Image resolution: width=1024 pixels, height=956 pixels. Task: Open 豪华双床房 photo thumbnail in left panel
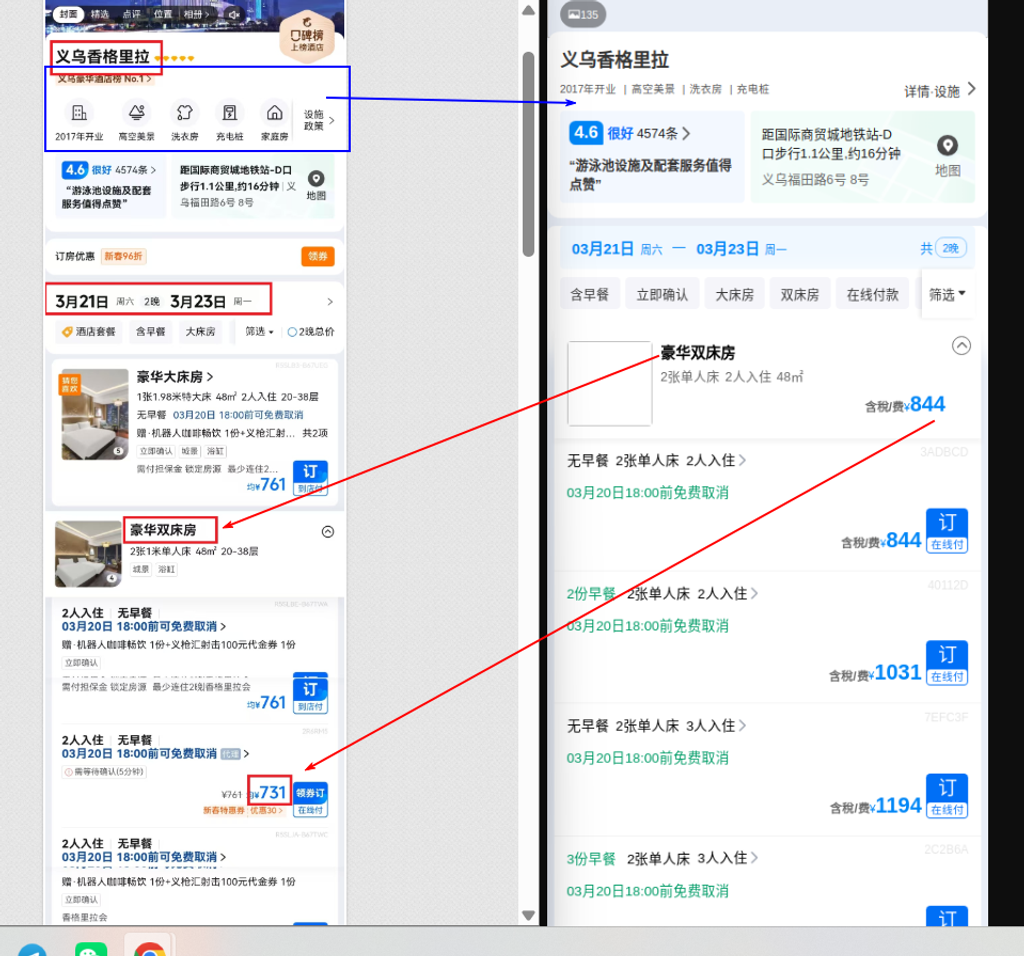88,554
